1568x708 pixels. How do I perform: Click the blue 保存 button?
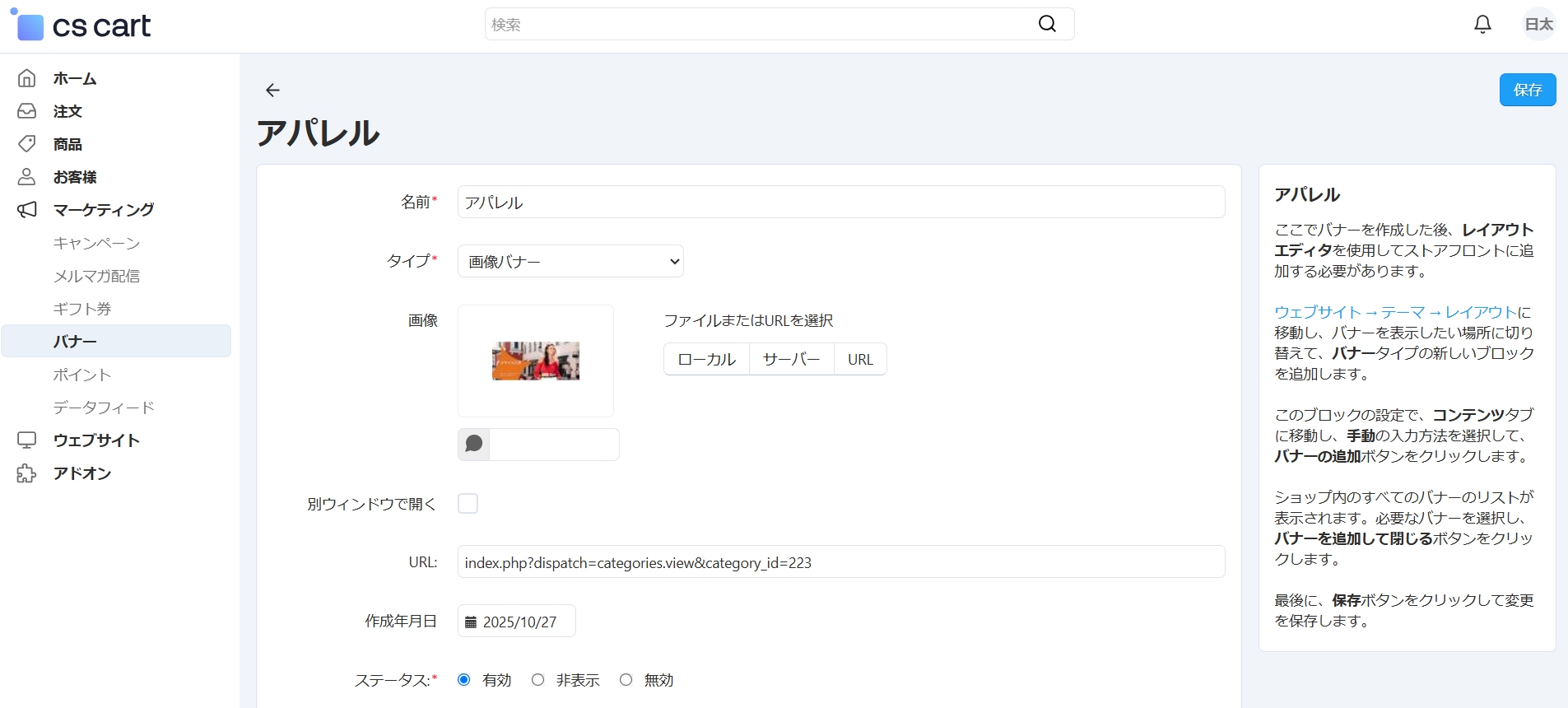(x=1527, y=90)
